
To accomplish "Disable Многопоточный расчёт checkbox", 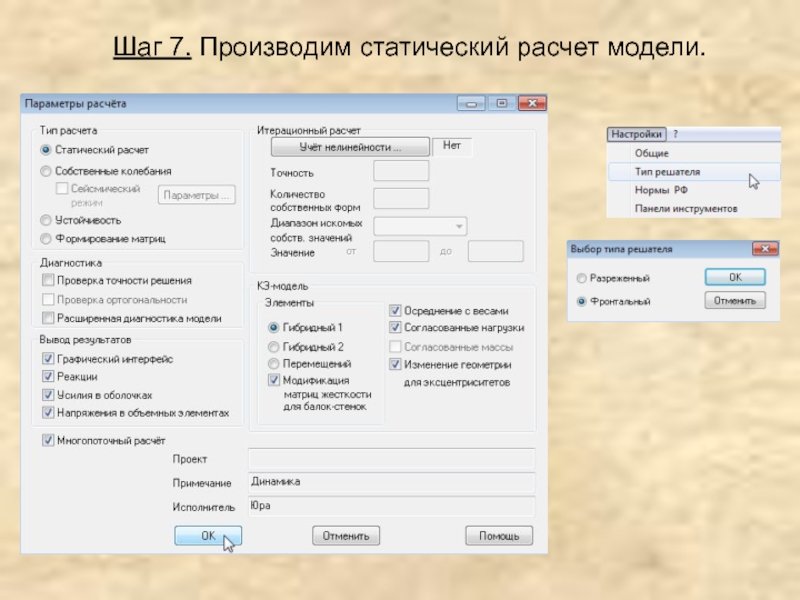I will tap(48, 440).
